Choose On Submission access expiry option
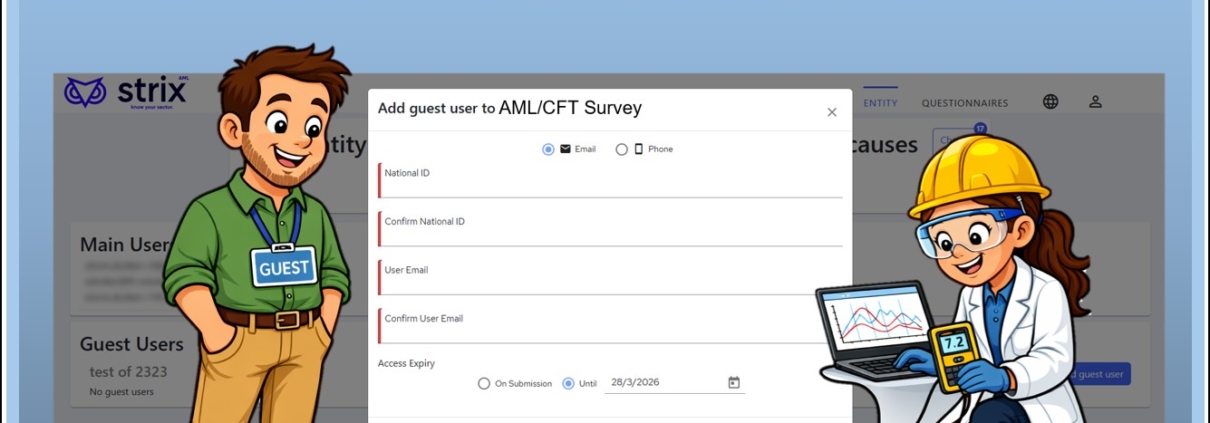The image size is (1210, 423). 484,383
